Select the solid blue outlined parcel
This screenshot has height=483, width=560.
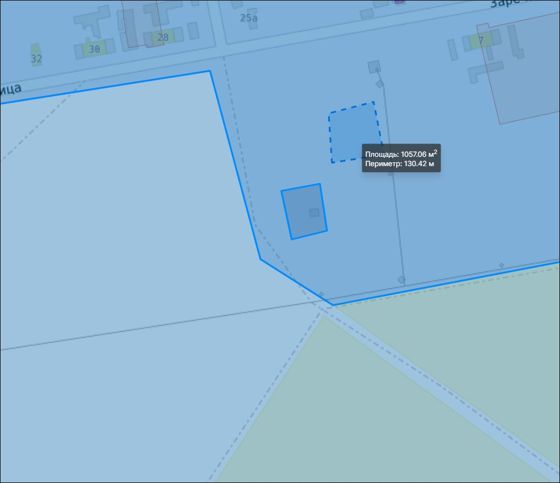point(304,211)
